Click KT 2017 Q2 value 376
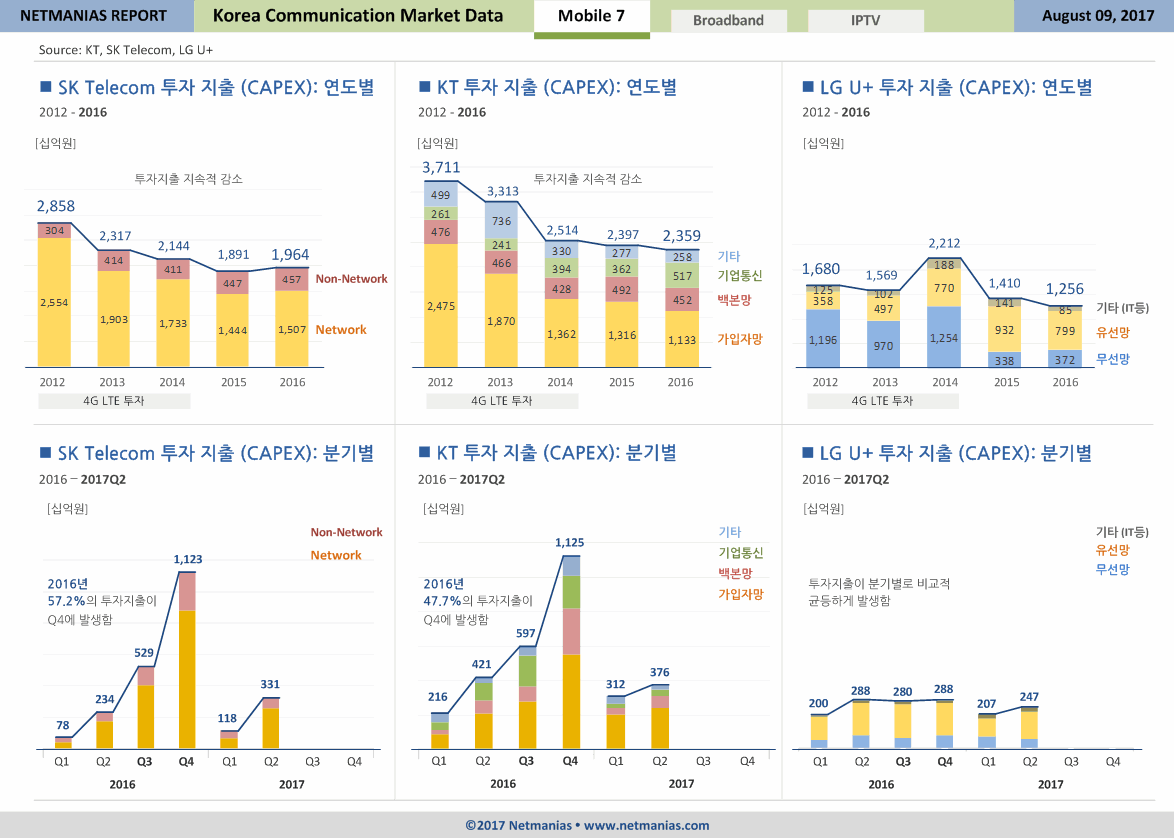Screen dimensions: 1174x838 (x=660, y=672)
